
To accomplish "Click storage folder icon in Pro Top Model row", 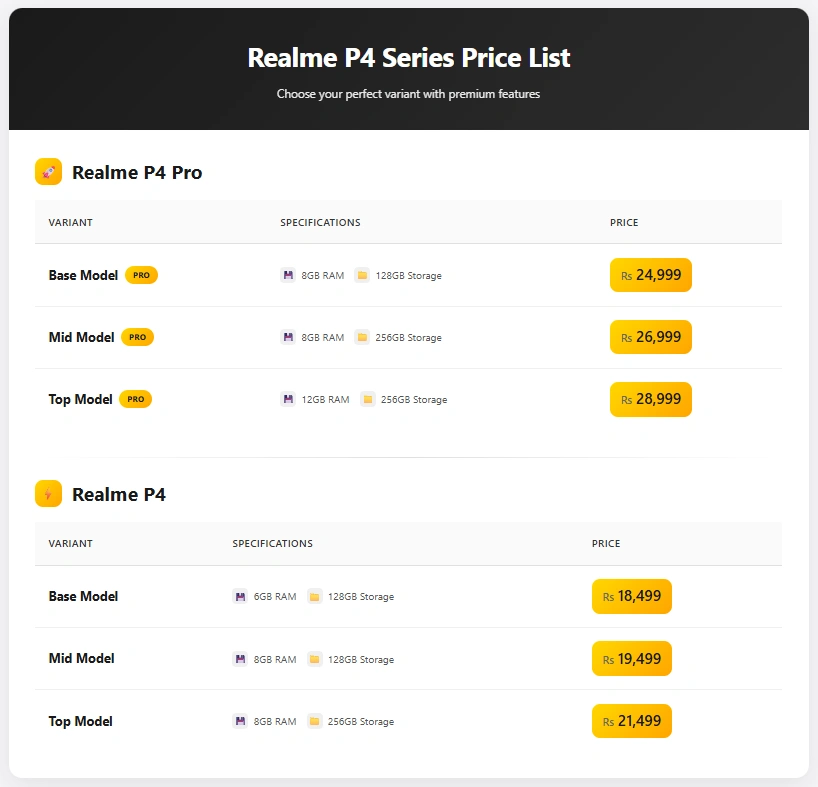I will point(368,399).
